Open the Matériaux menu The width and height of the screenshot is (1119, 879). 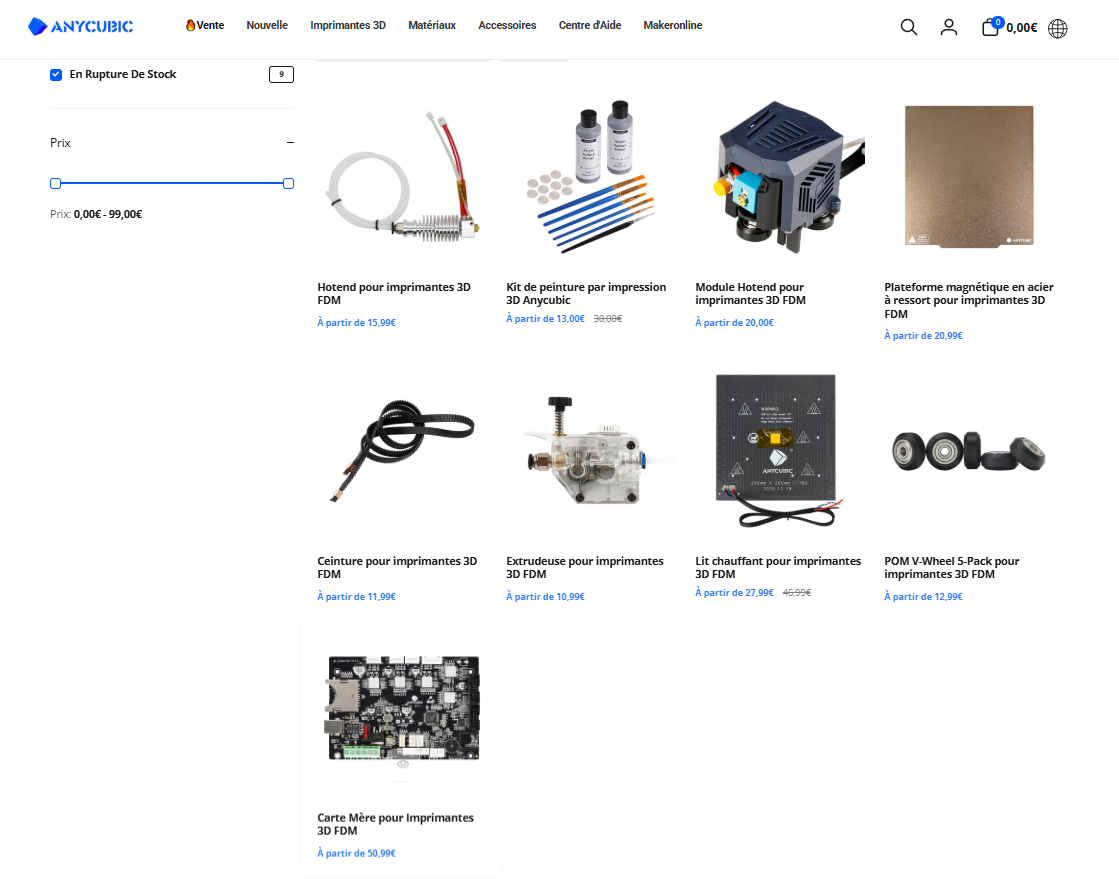pos(432,25)
